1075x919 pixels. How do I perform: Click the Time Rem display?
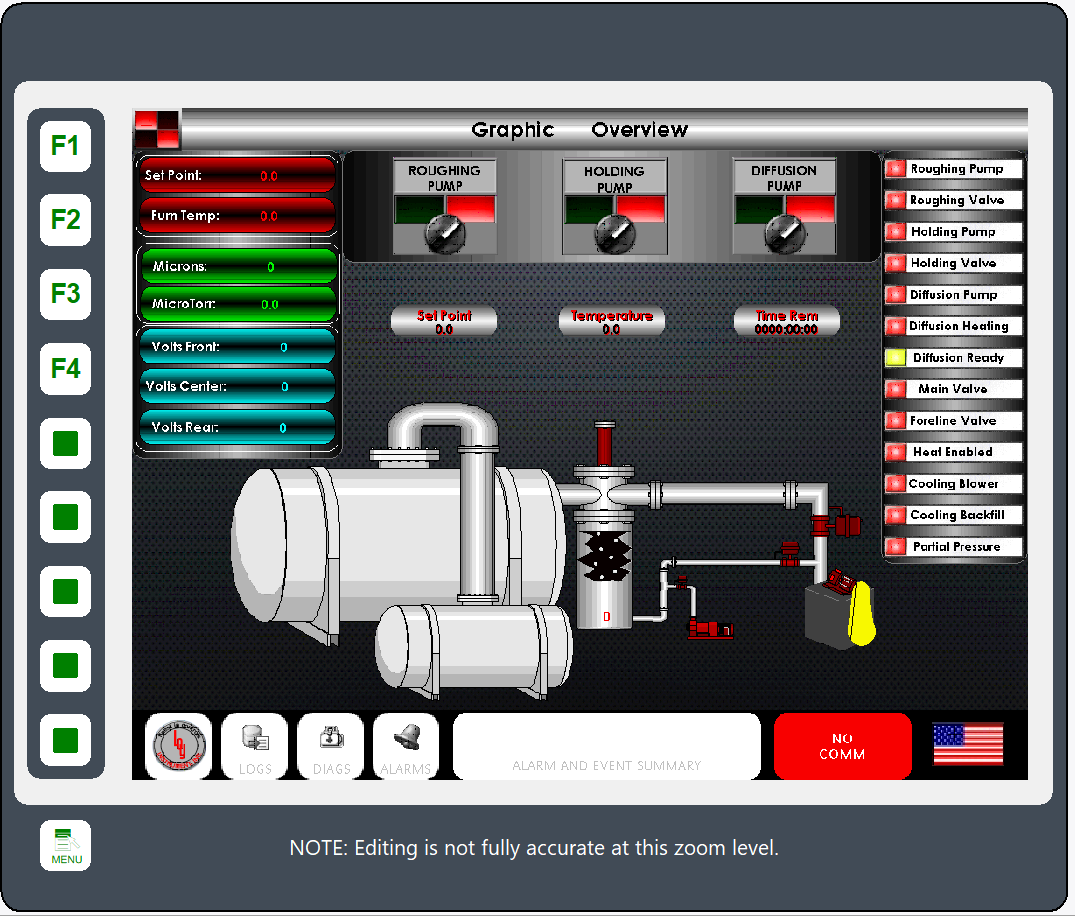click(786, 321)
